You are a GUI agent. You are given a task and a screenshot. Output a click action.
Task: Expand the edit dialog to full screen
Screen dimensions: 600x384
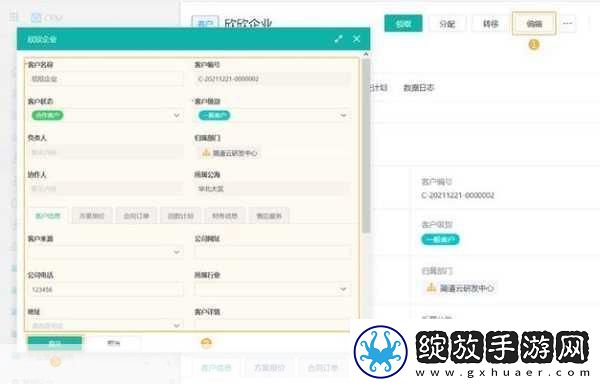point(338,39)
